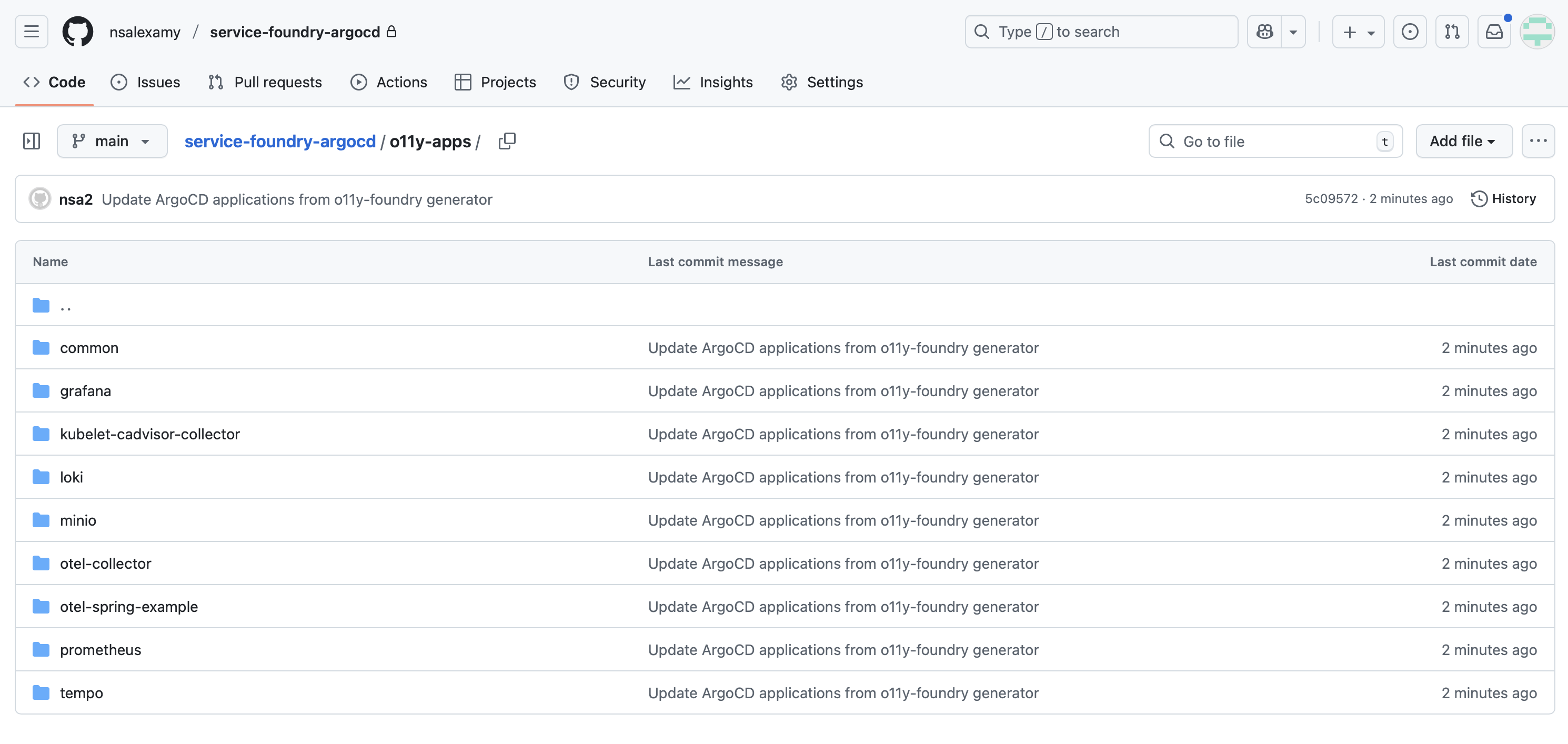Viewport: 1568px width, 744px height.
Task: Open your pull requests icon in header
Action: (x=1452, y=32)
